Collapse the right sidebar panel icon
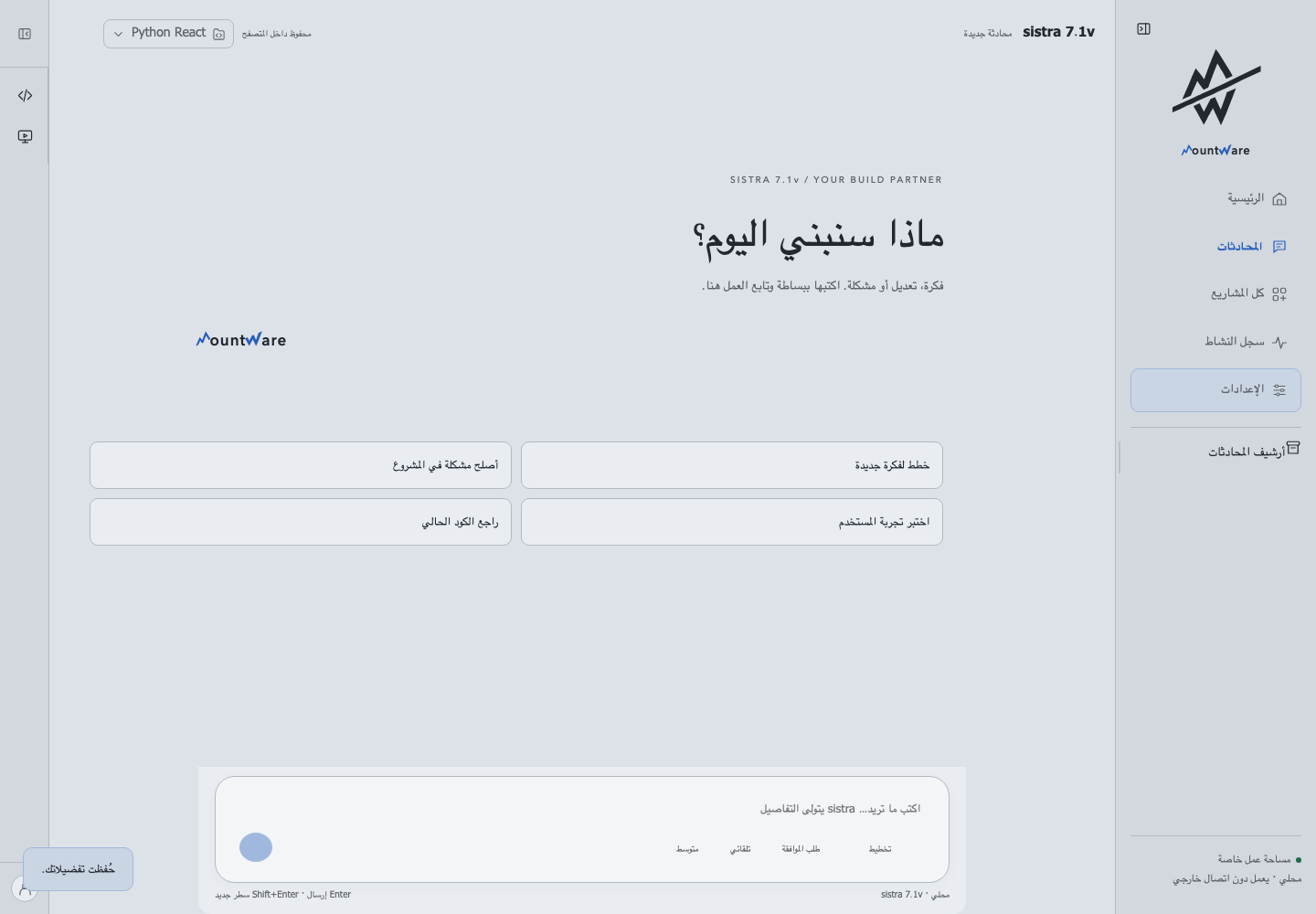 tap(1143, 29)
